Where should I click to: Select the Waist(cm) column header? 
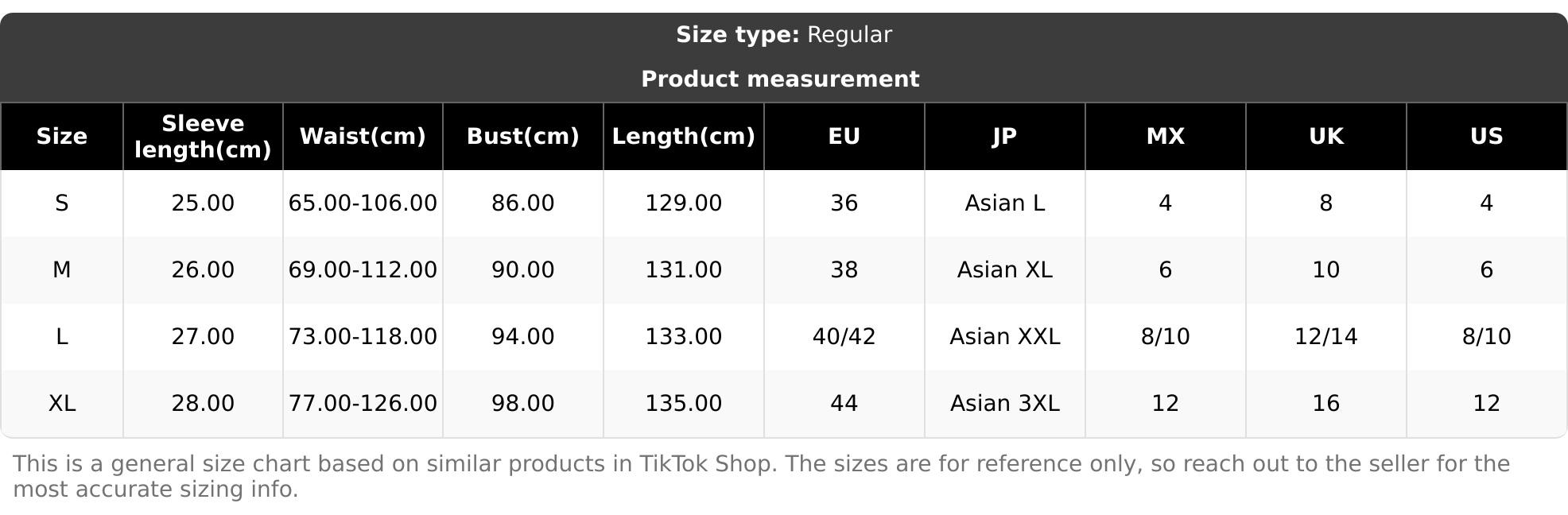[363, 137]
